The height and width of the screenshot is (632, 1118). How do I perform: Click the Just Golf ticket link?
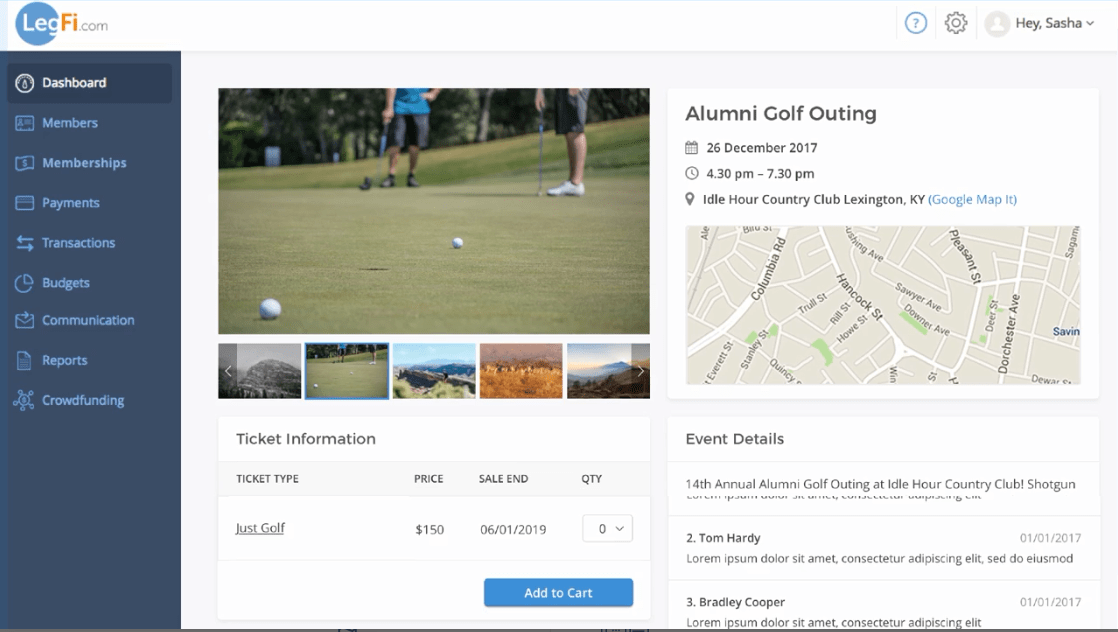point(260,528)
